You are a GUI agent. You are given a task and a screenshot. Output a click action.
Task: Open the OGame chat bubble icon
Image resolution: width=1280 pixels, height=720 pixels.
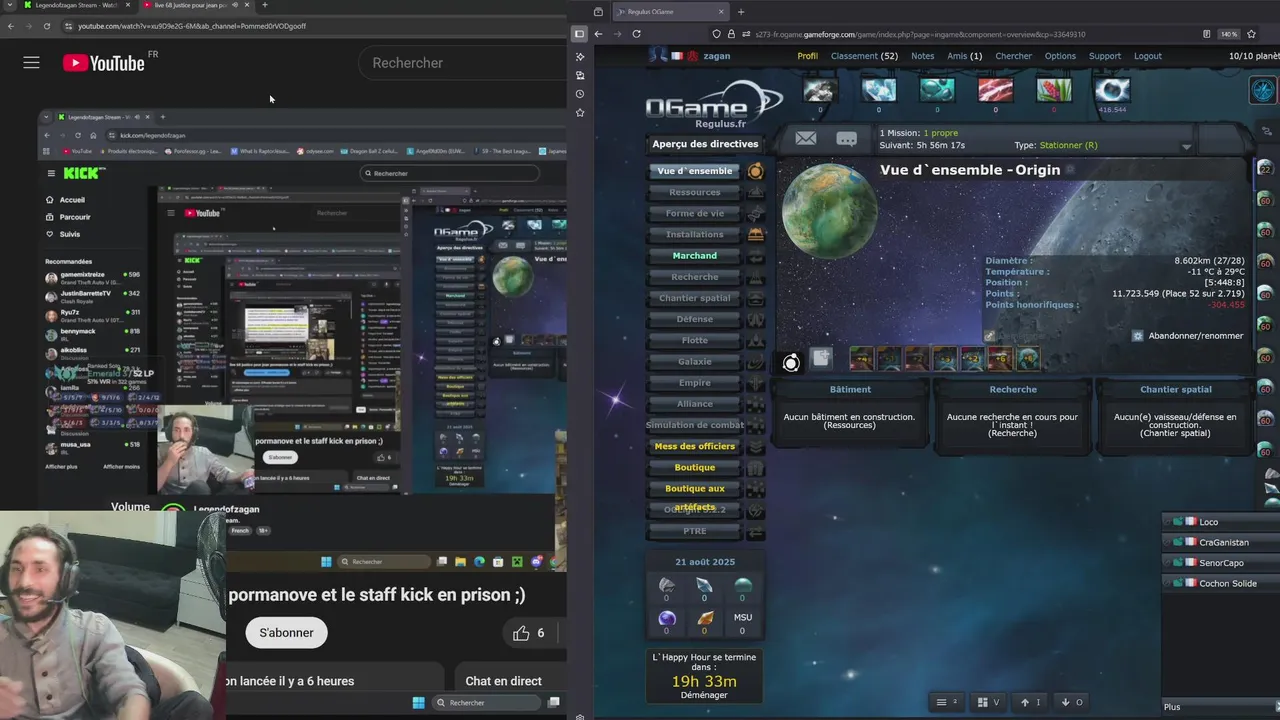(x=846, y=139)
